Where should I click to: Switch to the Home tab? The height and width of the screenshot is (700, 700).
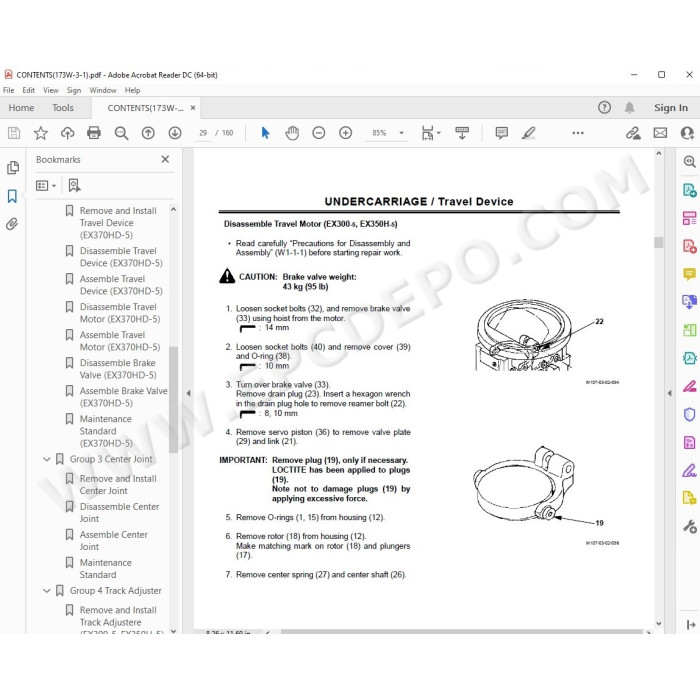(21, 108)
